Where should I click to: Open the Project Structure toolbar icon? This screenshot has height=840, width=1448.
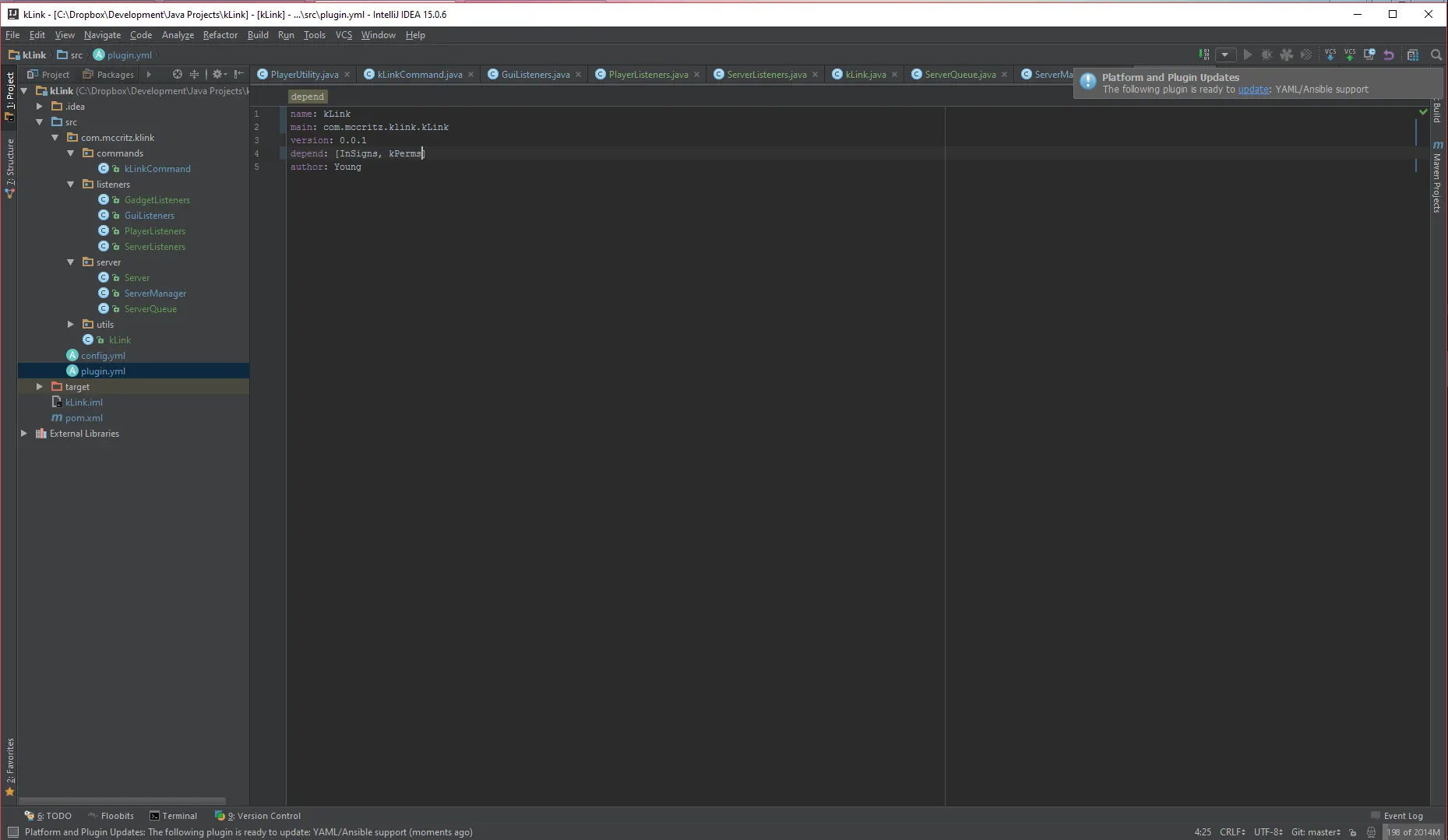1413,54
